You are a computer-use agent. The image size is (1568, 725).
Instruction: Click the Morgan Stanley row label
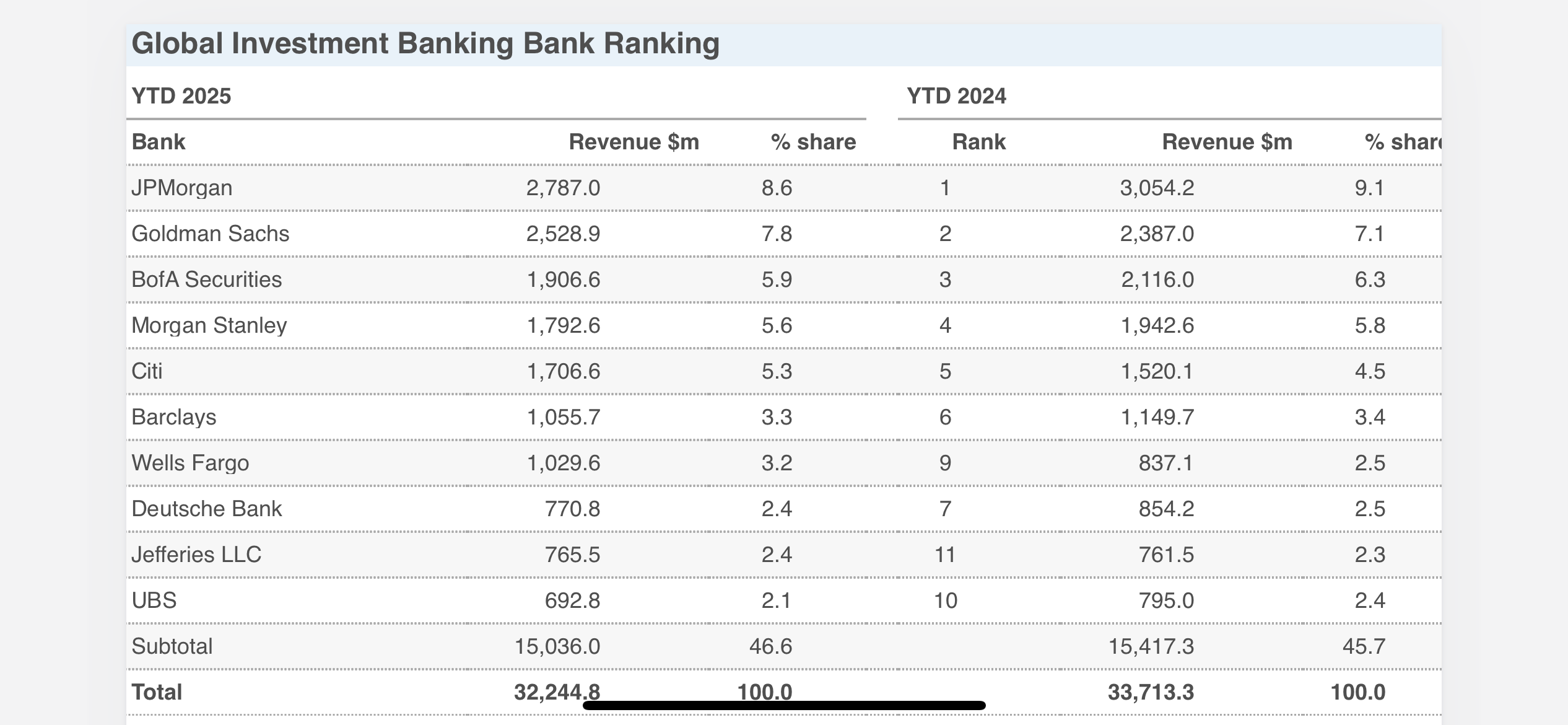tap(209, 325)
